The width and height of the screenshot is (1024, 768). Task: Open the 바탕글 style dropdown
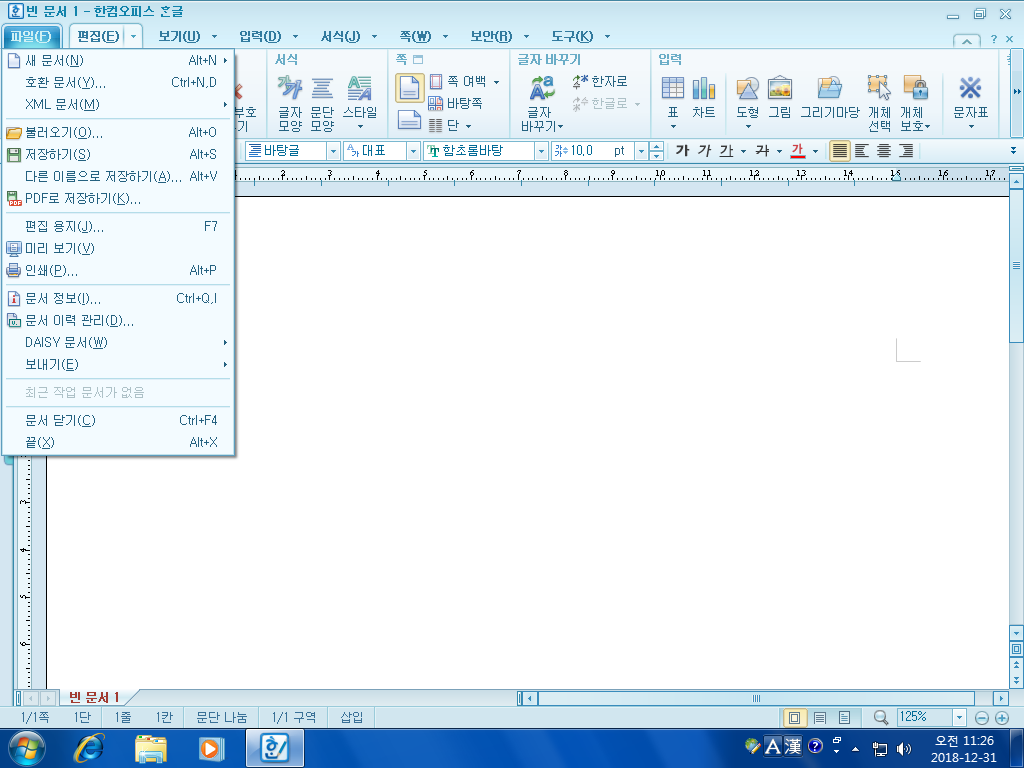coord(333,151)
